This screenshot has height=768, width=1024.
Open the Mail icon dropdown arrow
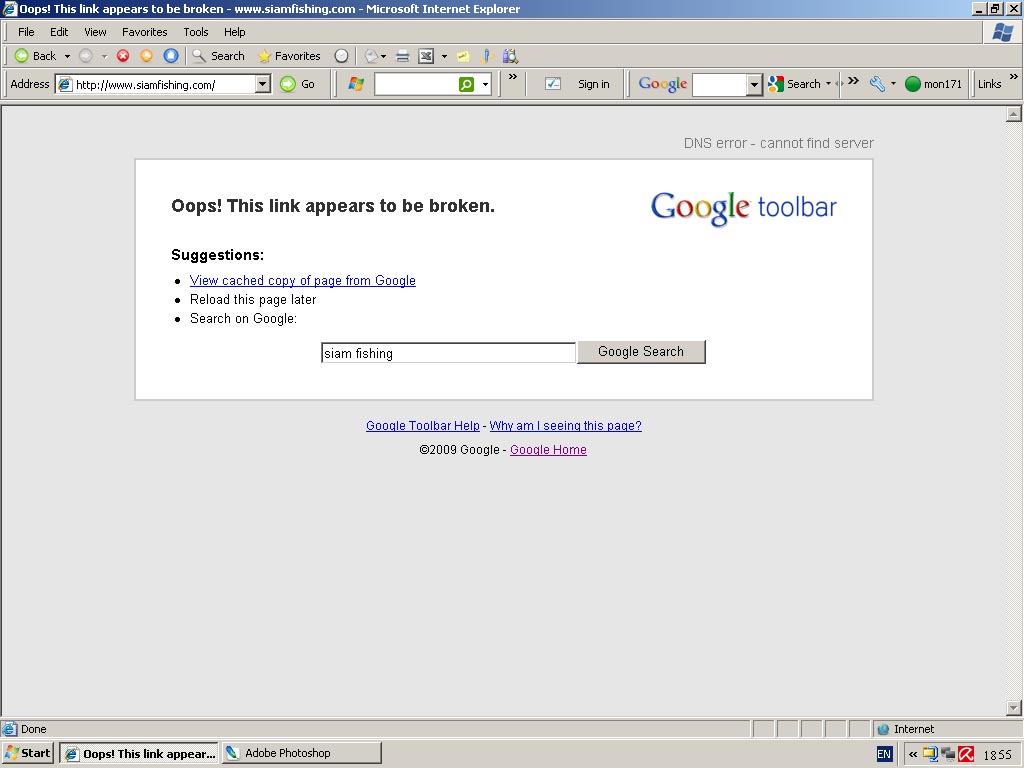(x=383, y=57)
